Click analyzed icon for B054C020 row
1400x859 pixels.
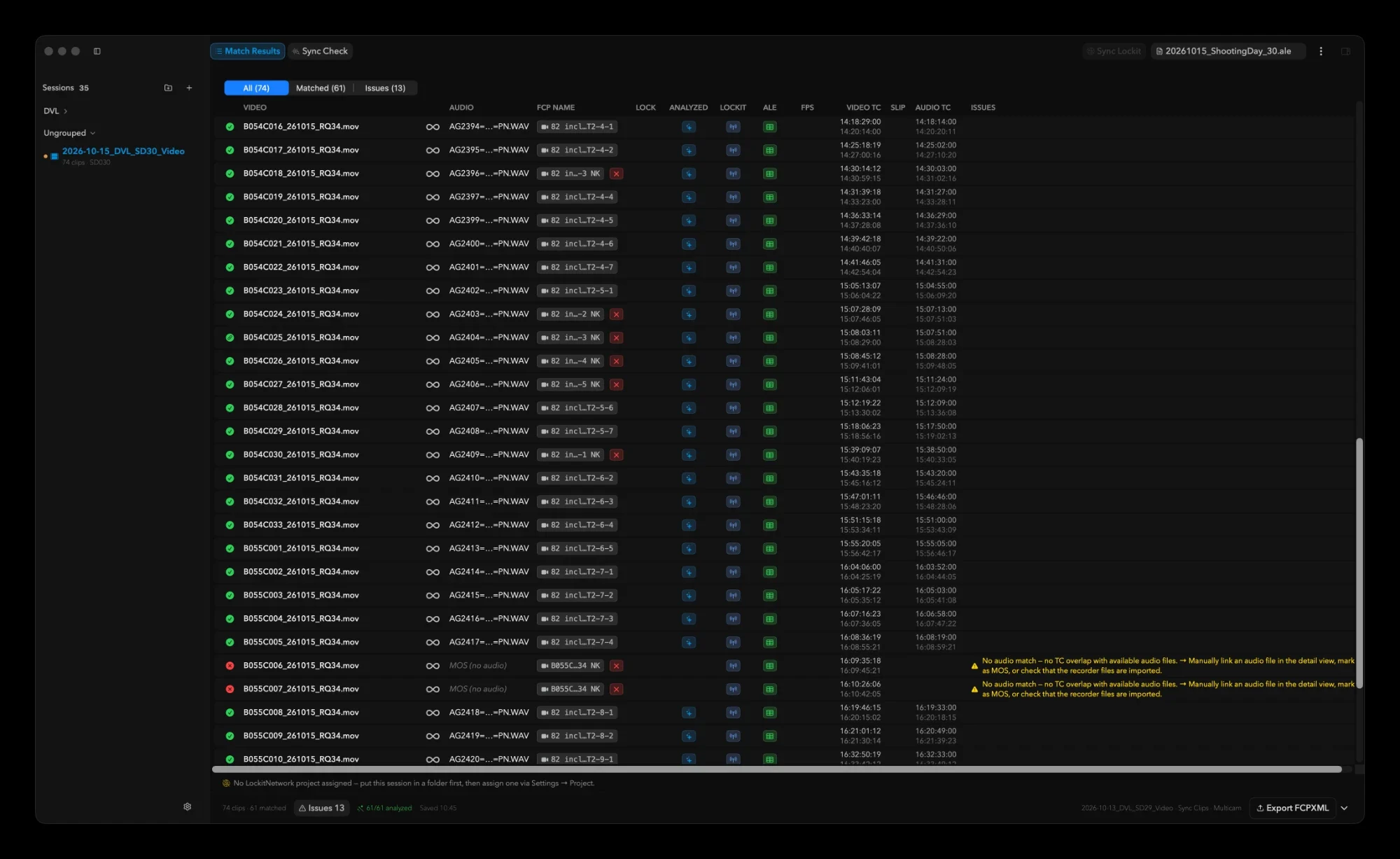click(689, 221)
